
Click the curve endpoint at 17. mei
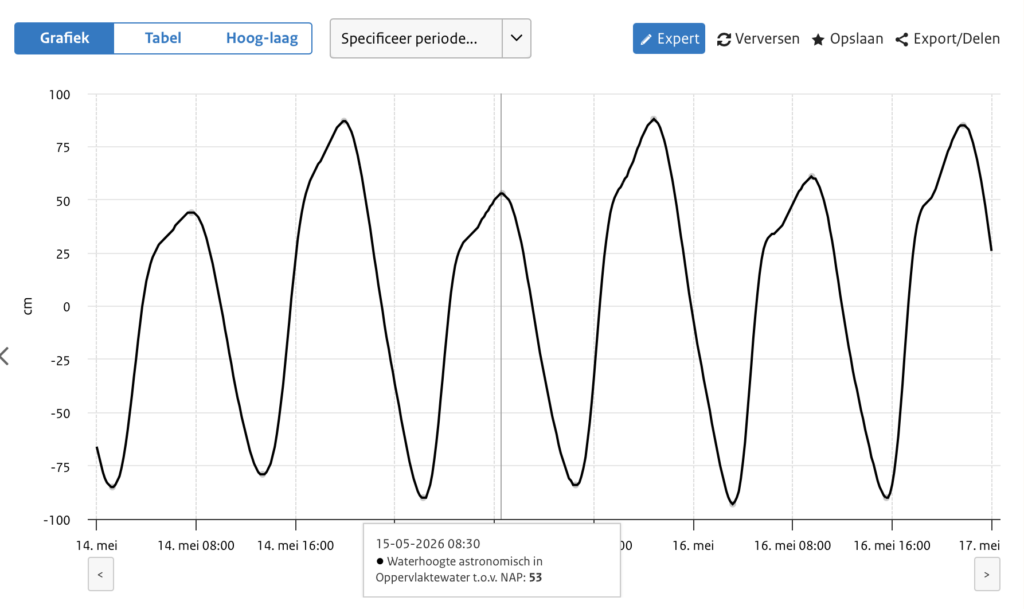(x=991, y=250)
